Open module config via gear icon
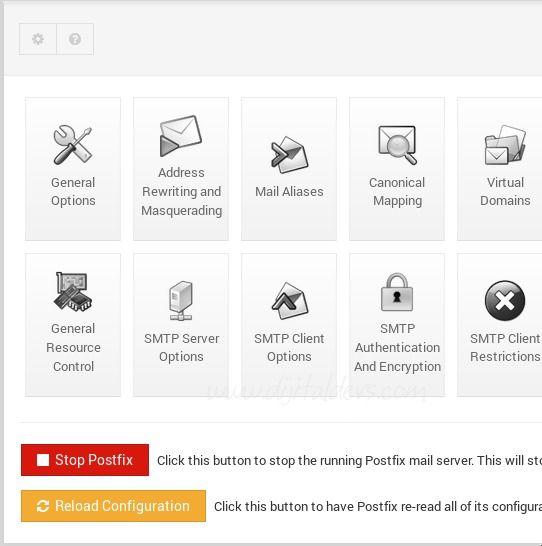The height and width of the screenshot is (546, 542). click(x=38, y=39)
